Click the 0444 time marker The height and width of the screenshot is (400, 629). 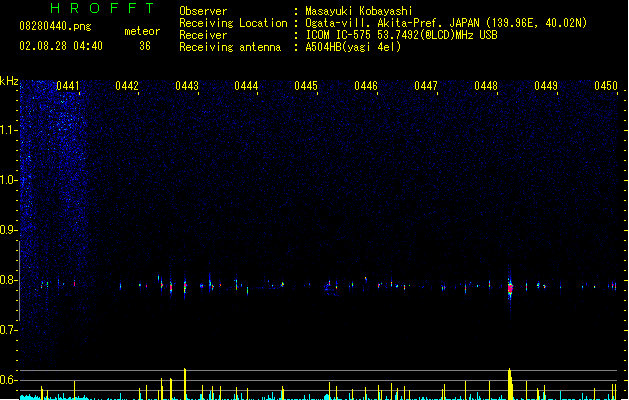246,86
